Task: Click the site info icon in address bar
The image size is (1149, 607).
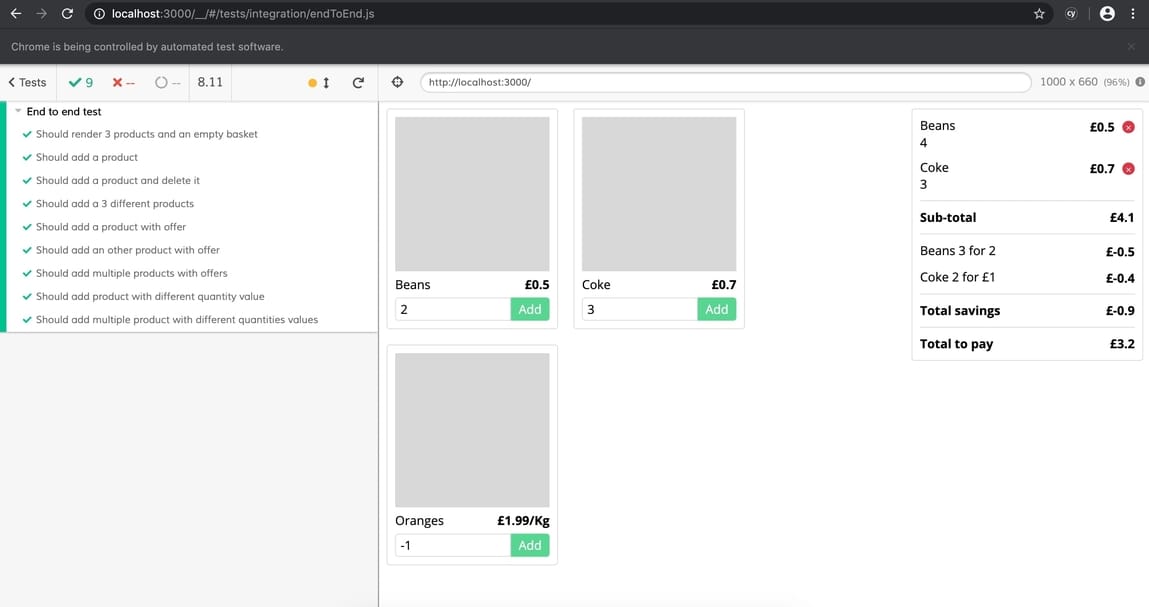Action: tap(99, 14)
